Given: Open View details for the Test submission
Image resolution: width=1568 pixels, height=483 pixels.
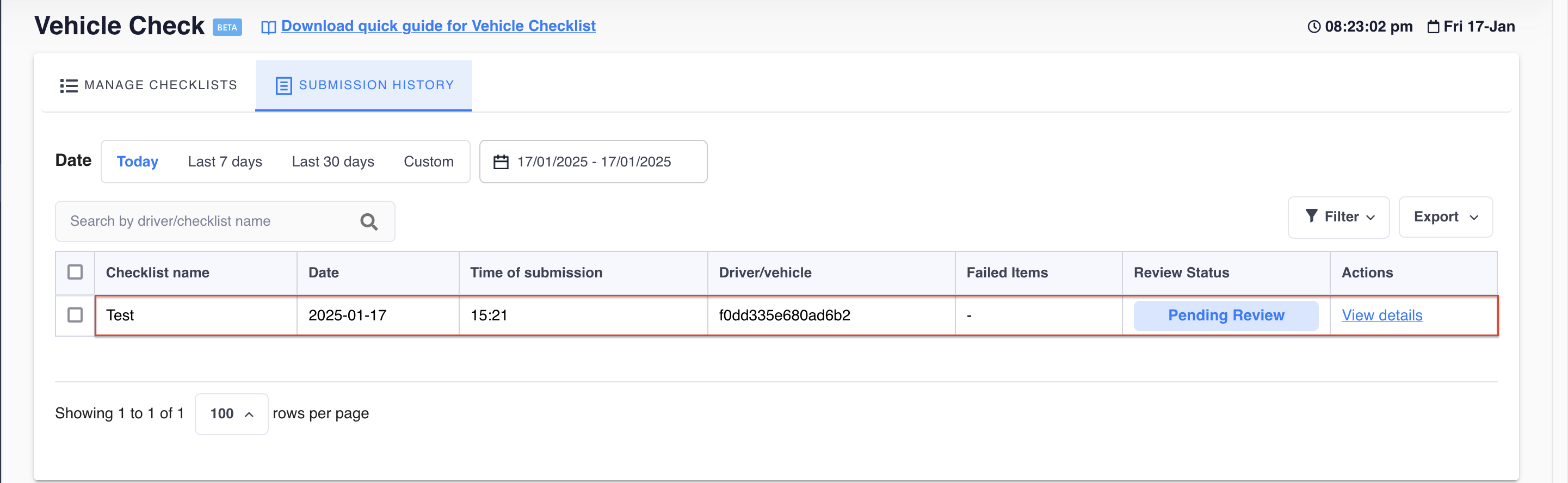Looking at the screenshot, I should pos(1382,315).
